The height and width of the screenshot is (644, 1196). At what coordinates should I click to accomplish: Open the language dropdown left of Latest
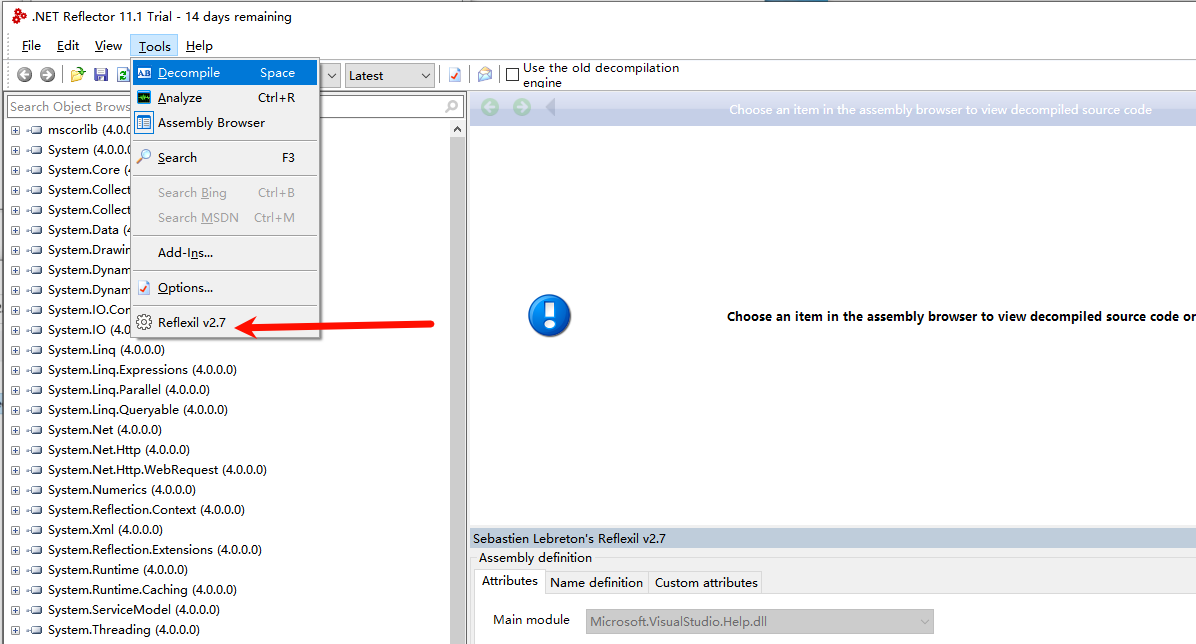pyautogui.click(x=333, y=76)
